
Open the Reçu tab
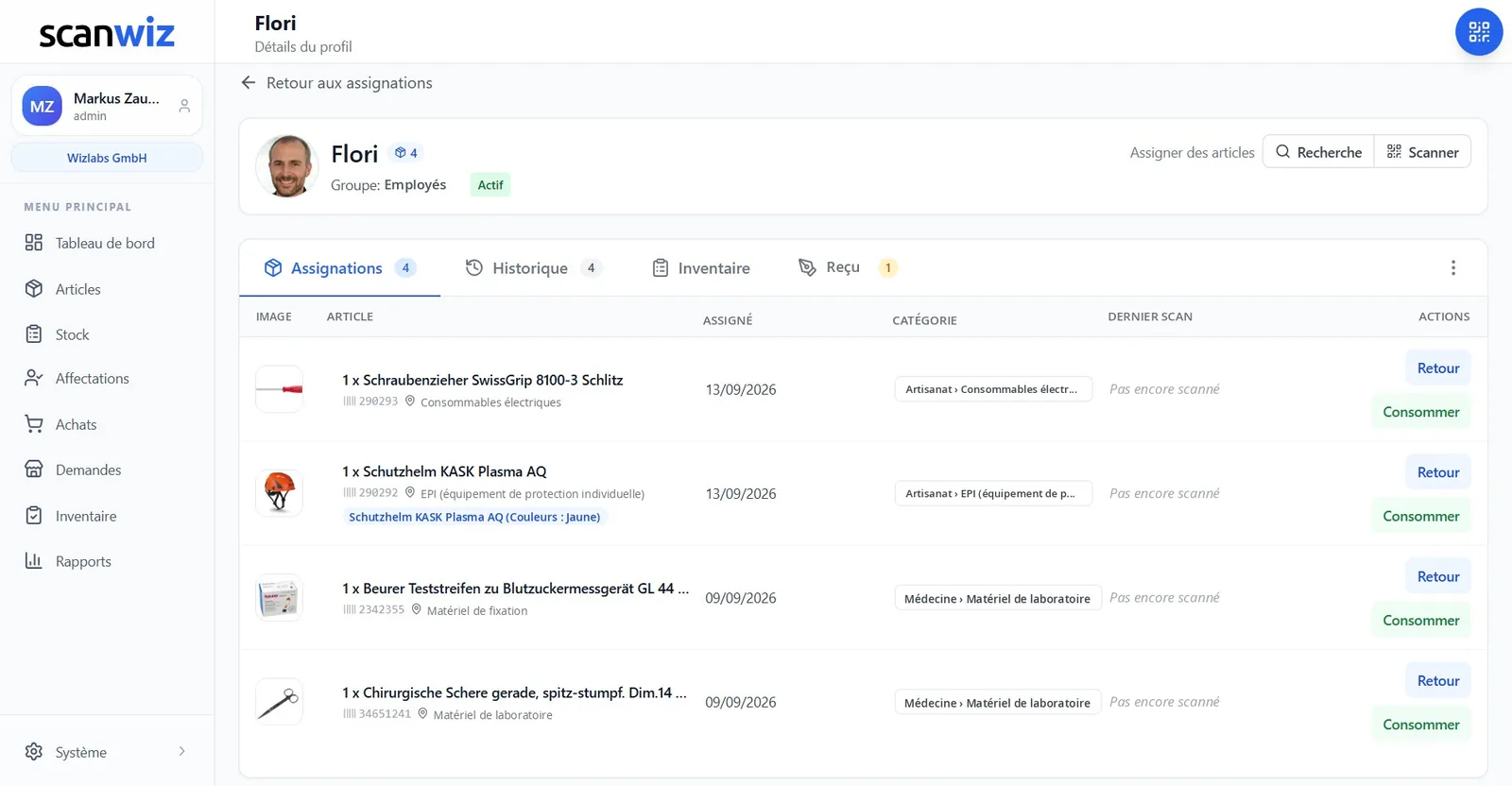tap(848, 267)
